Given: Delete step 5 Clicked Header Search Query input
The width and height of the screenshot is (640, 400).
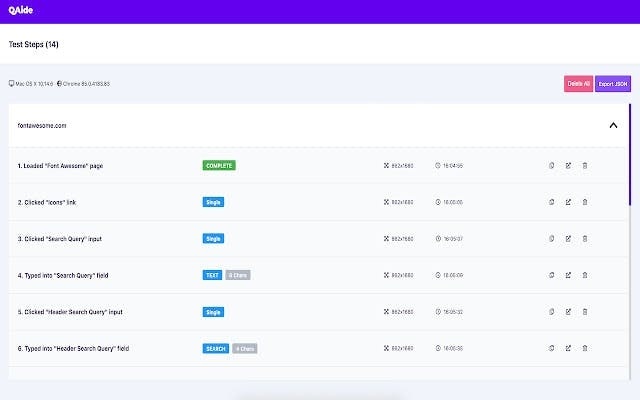Looking at the screenshot, I should coord(585,312).
